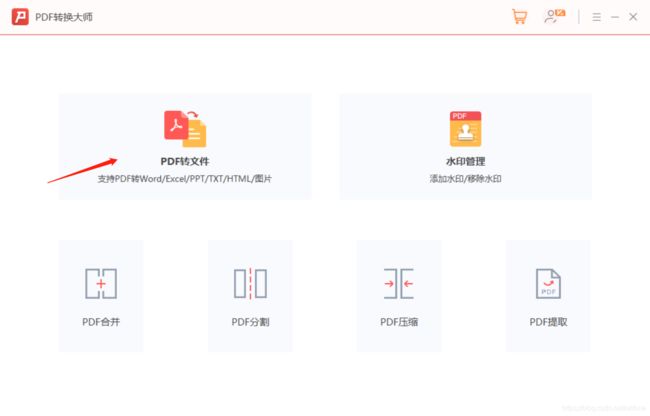Open the PDF压缩 label

tap(399, 322)
